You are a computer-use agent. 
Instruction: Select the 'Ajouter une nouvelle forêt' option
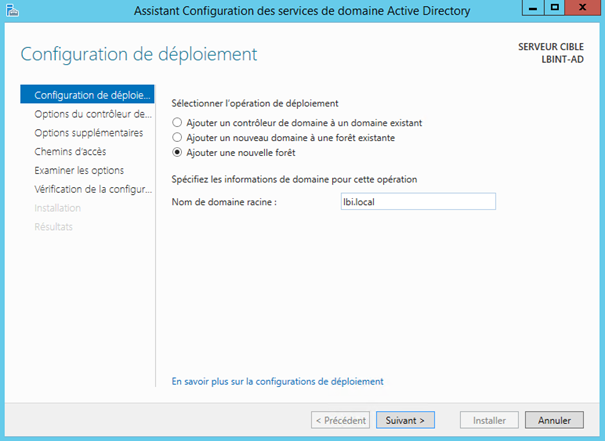coord(178,152)
